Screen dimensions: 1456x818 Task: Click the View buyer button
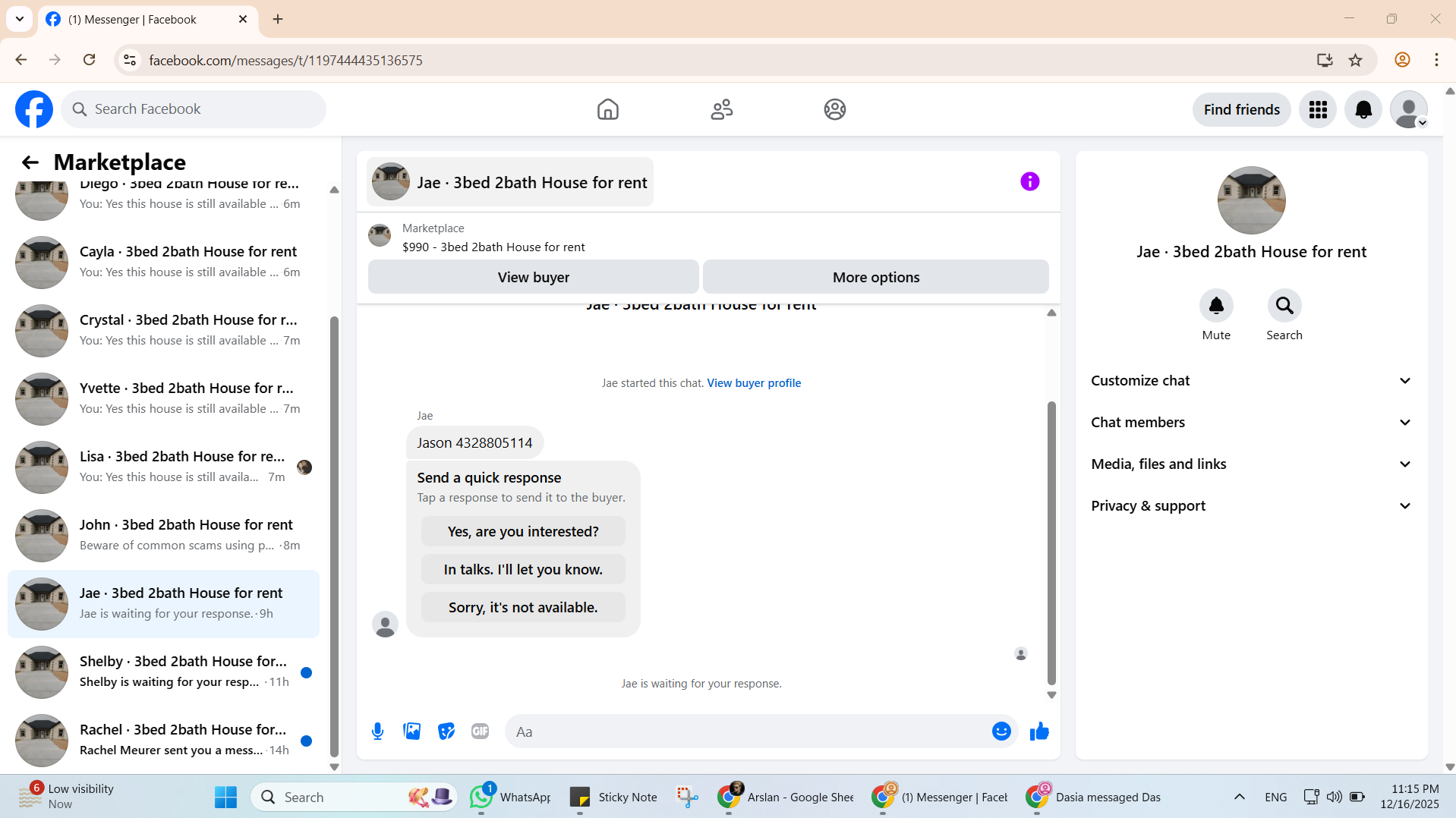(534, 277)
